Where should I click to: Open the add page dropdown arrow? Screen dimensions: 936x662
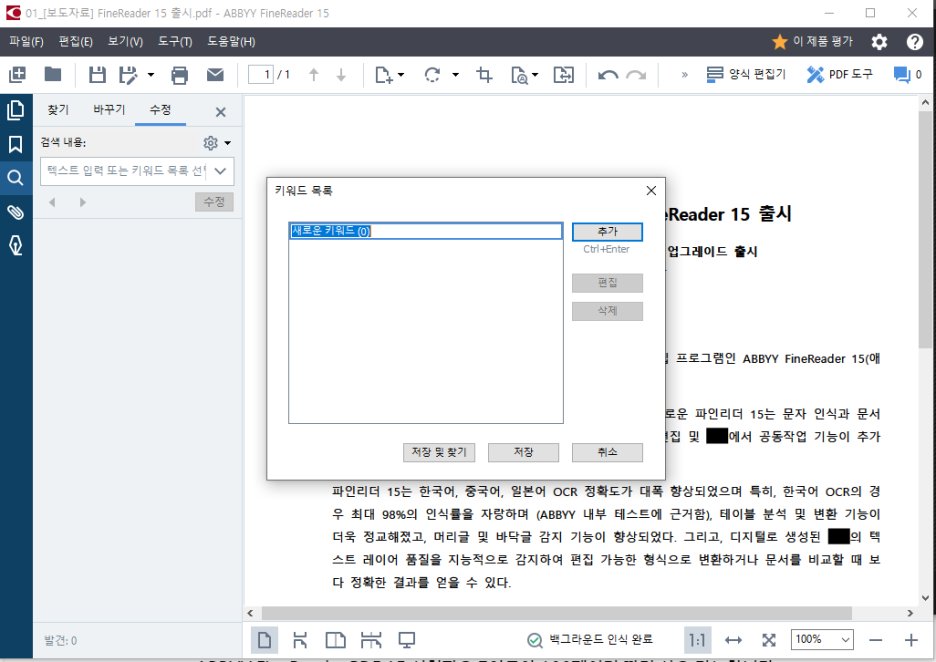tap(401, 75)
